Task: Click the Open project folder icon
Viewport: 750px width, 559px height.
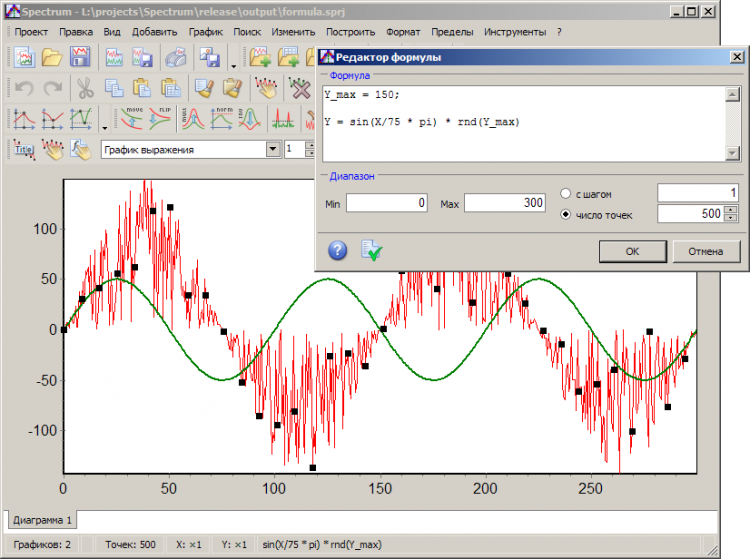Action: [52, 58]
